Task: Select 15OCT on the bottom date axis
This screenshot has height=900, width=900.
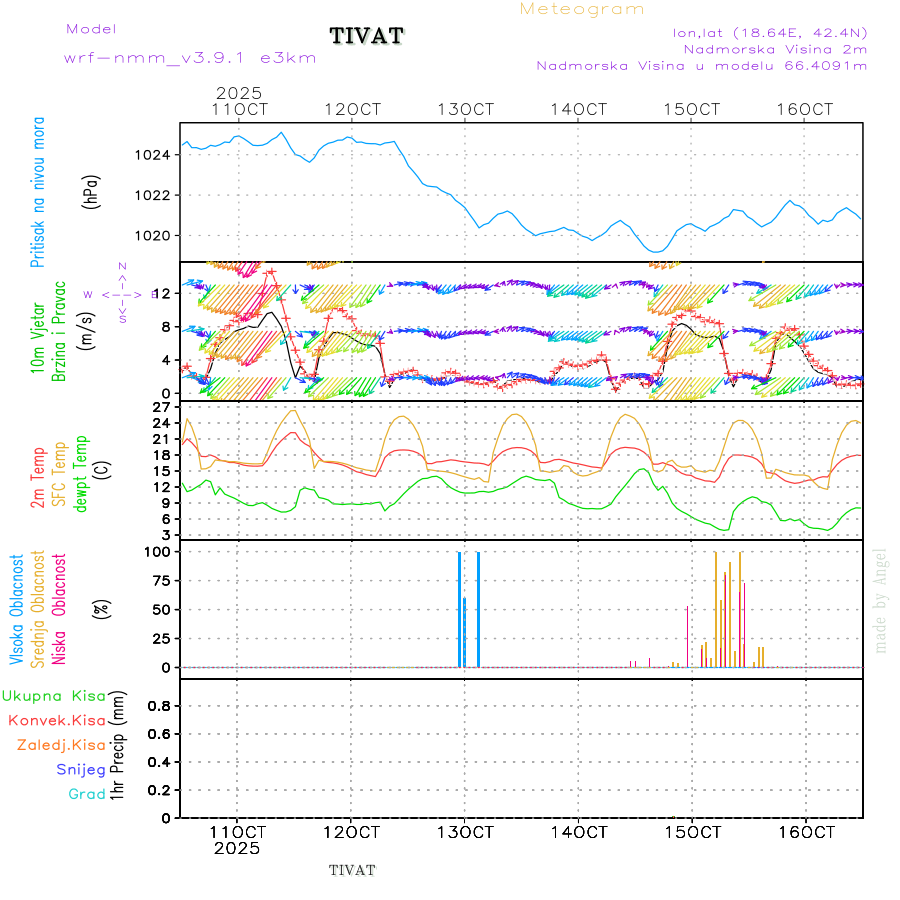Action: [x=692, y=831]
